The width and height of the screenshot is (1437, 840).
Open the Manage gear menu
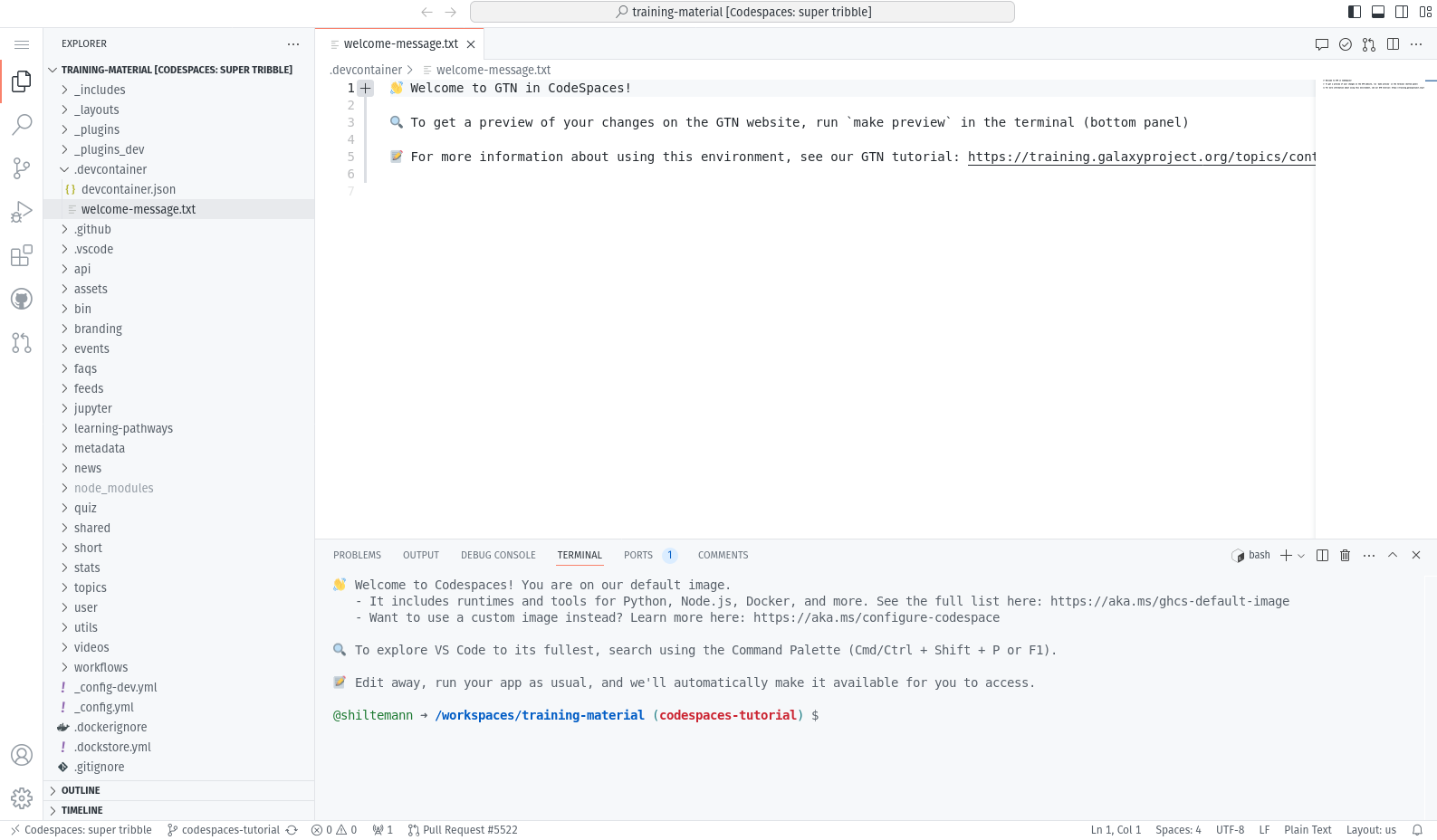coord(22,798)
